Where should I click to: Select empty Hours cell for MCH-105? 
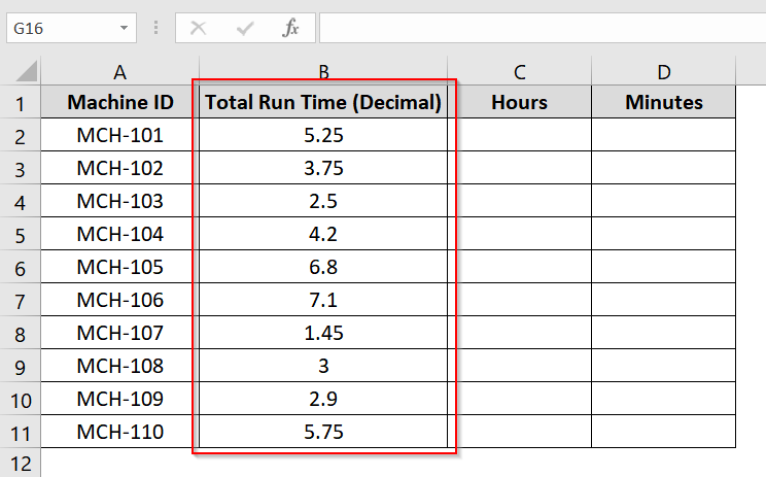[519, 267]
